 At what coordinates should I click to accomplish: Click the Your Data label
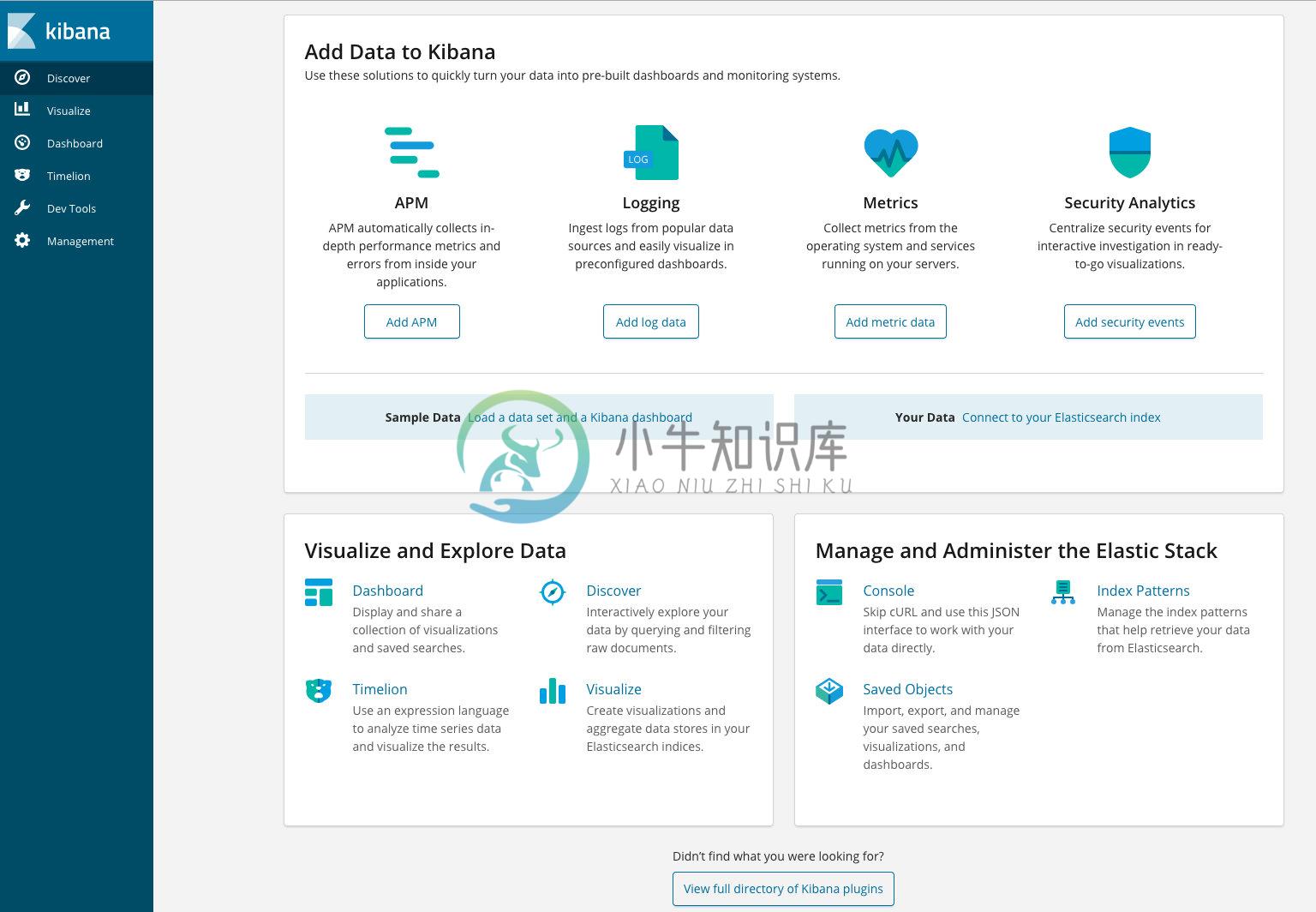[925, 417]
